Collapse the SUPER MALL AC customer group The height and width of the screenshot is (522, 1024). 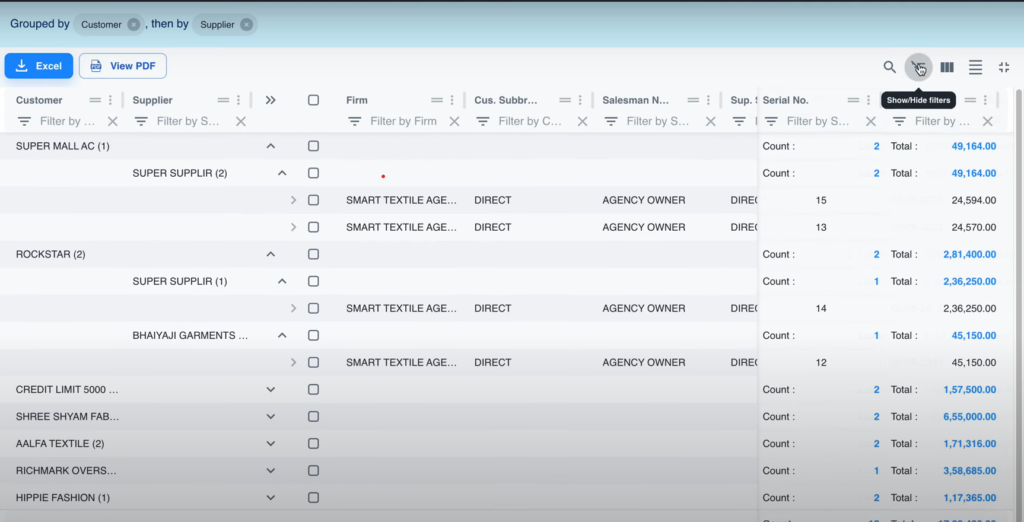(270, 146)
